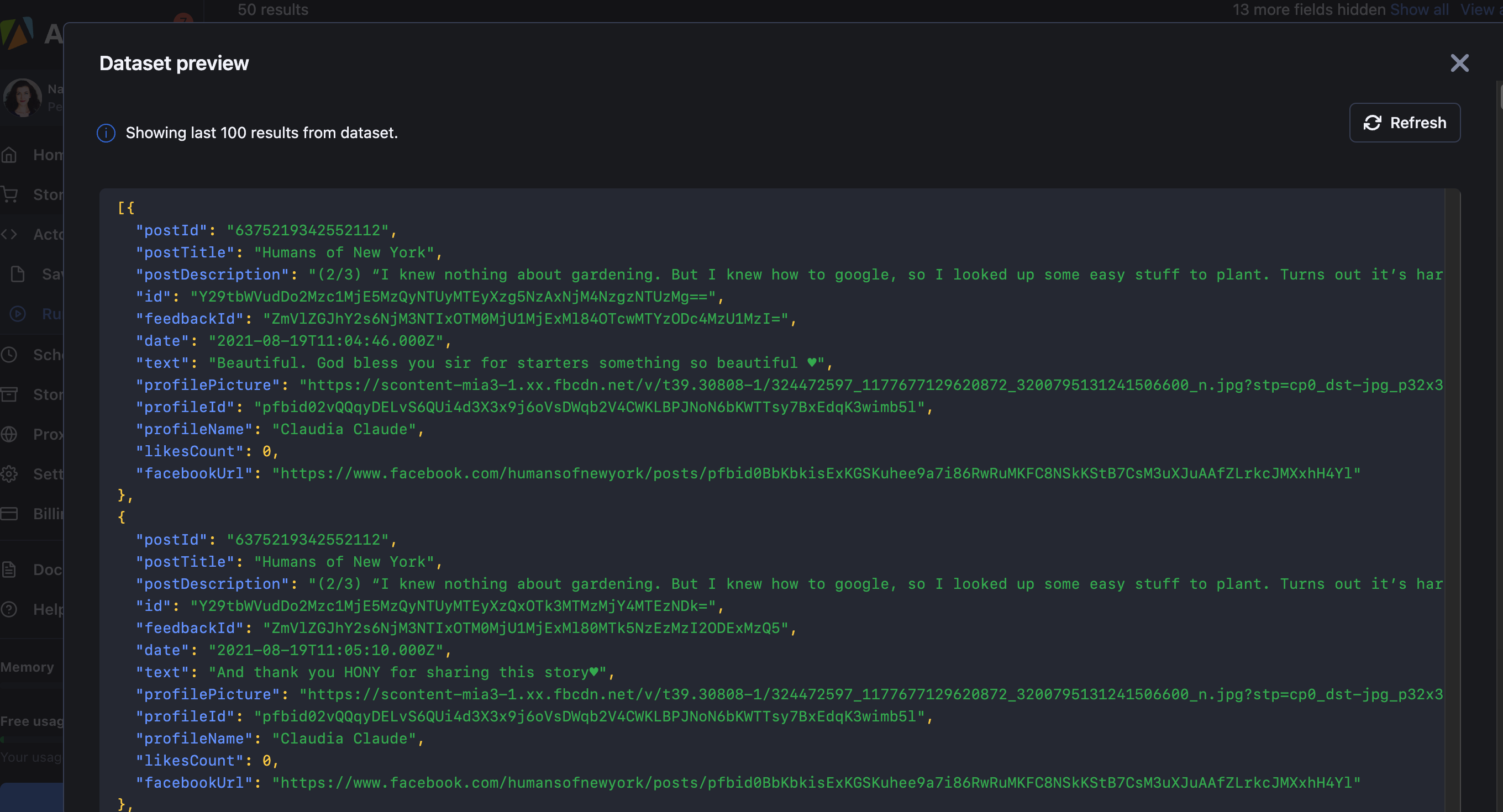The image size is (1503, 812).
Task: Click the Docs document icon
Action: 9,570
